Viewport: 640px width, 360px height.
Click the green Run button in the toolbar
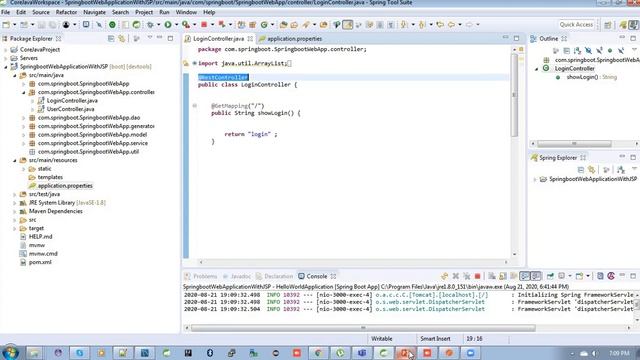[x=168, y=24]
